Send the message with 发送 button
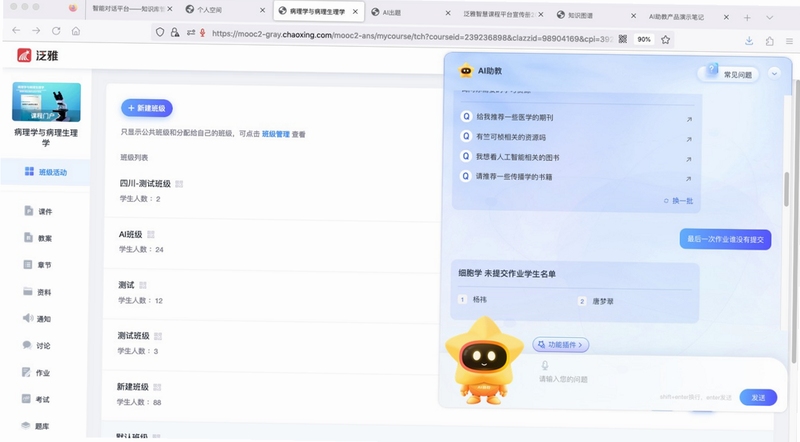Screen dimensions: 800x442 [758, 398]
